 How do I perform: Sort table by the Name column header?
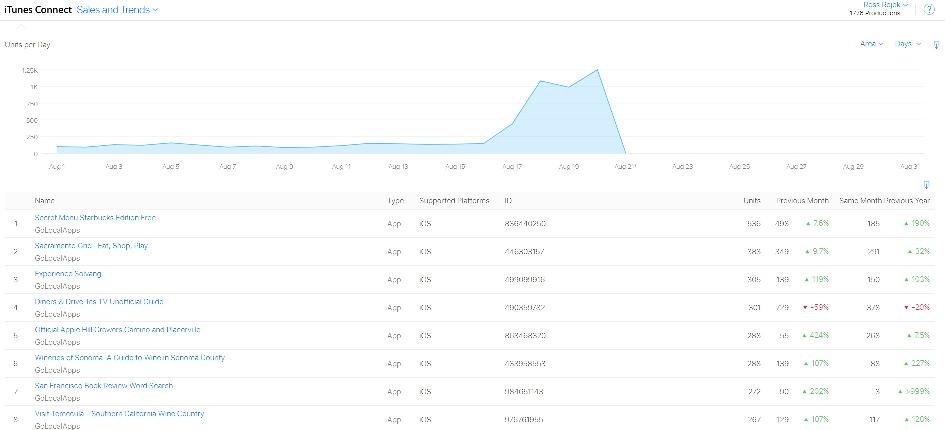click(x=44, y=200)
